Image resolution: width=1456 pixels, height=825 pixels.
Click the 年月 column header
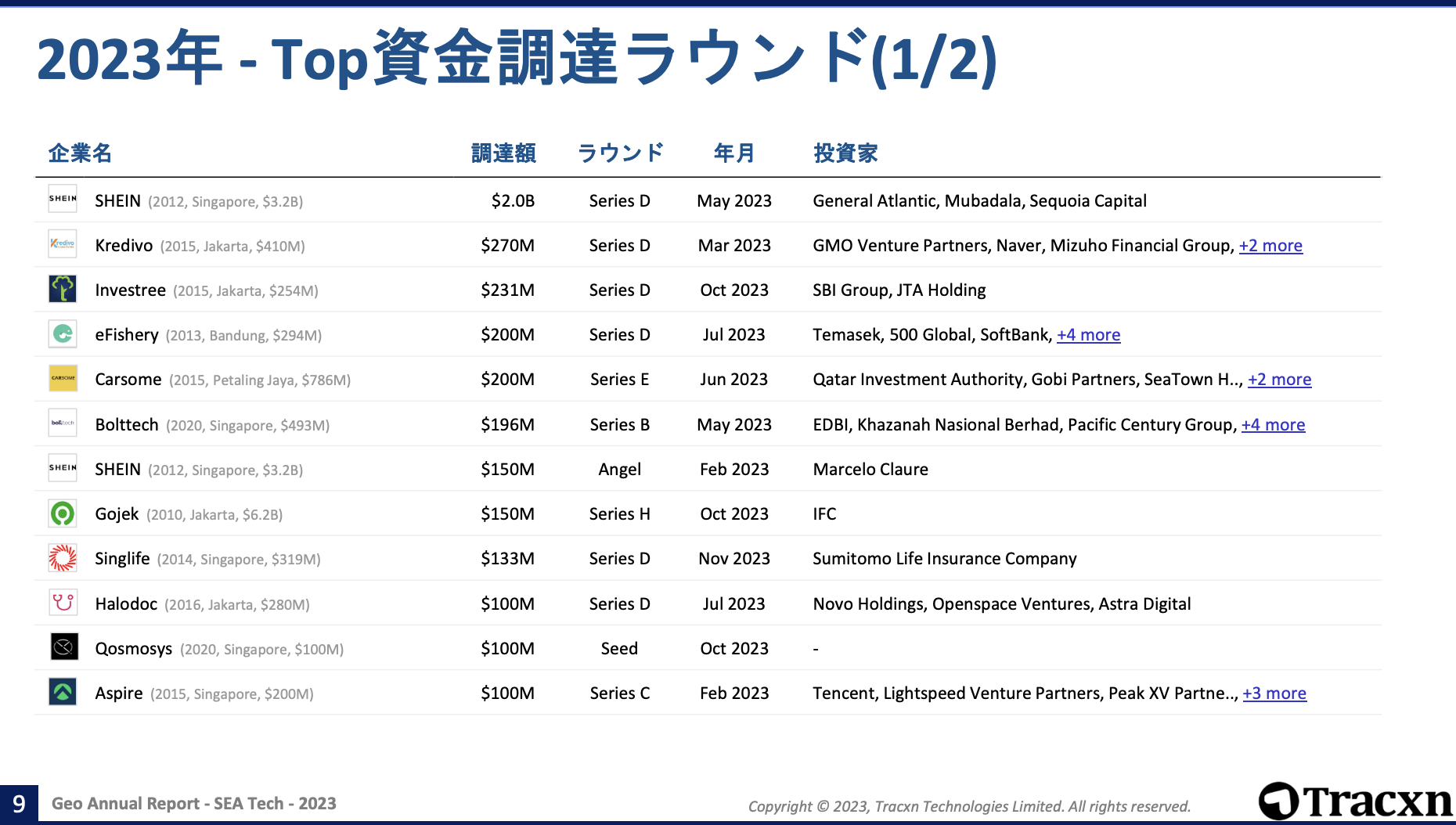pyautogui.click(x=734, y=153)
